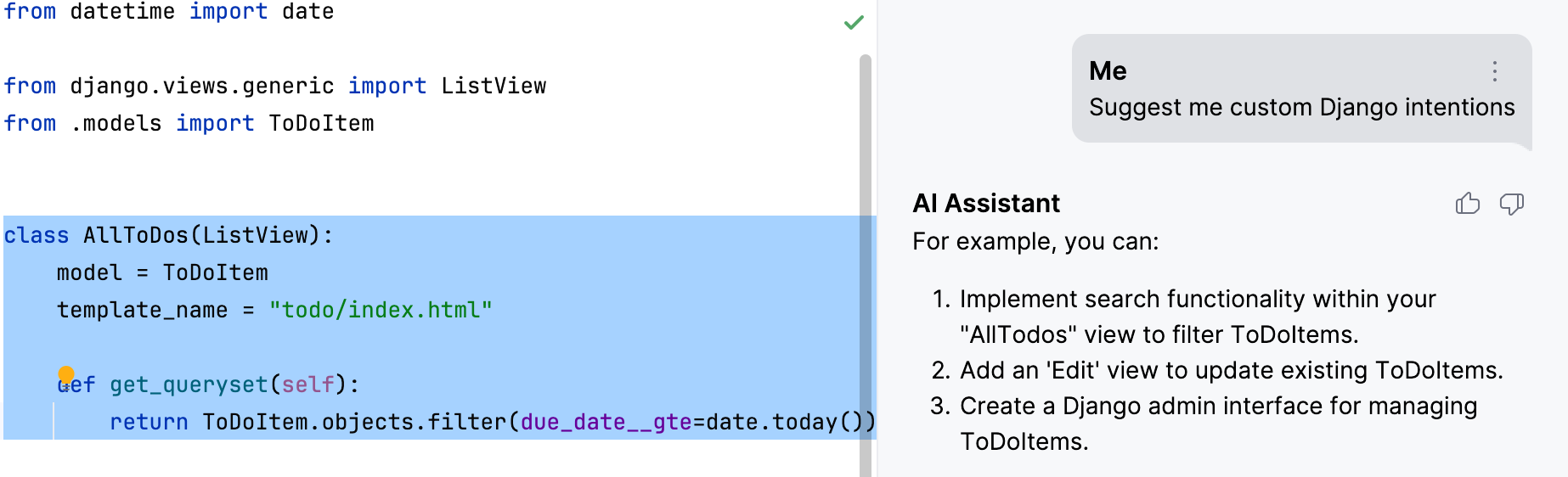Click the editor's vertical scrollbar
The width and height of the screenshot is (1568, 477).
tap(866, 255)
